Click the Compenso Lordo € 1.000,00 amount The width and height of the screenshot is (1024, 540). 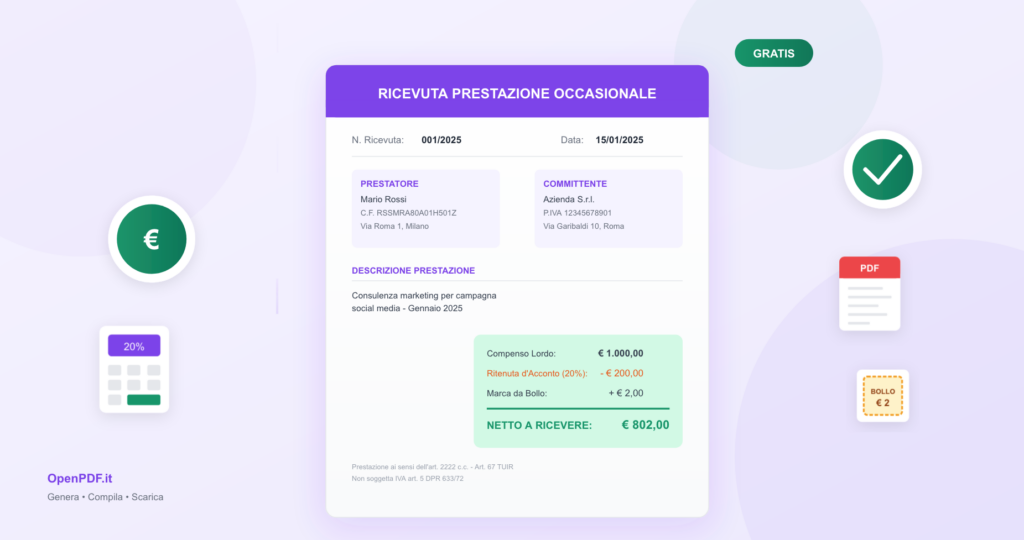point(620,353)
